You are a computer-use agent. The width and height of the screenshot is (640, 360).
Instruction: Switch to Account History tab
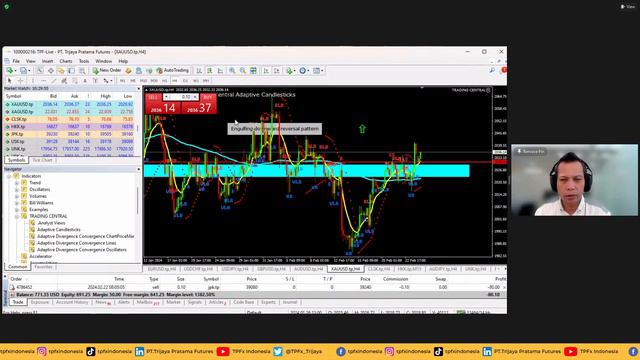[72, 302]
